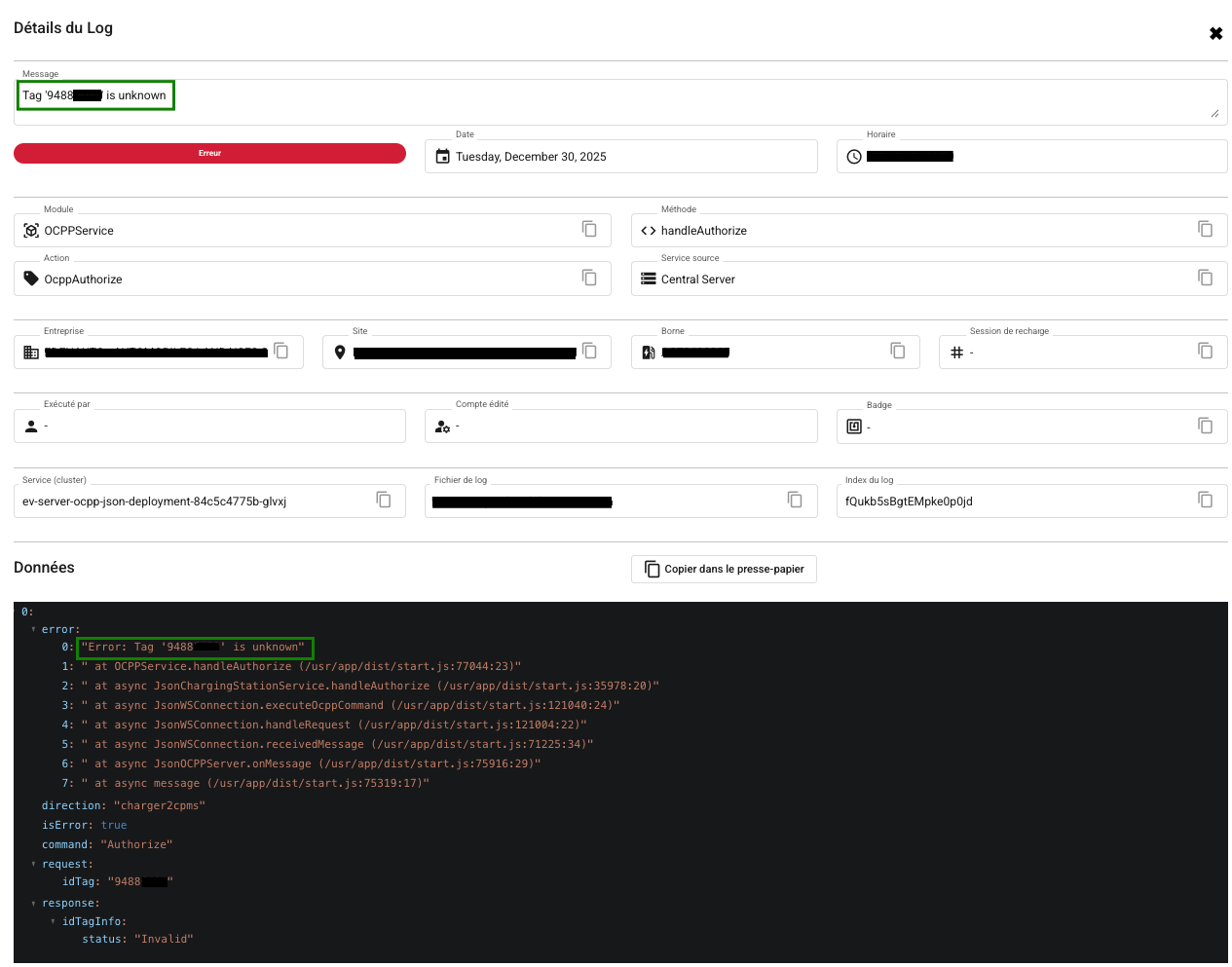
Task: Copy the Badge field value
Action: (x=1205, y=426)
